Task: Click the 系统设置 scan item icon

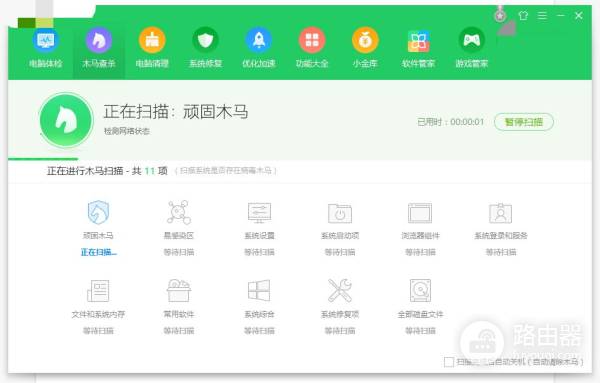Action: click(x=259, y=213)
